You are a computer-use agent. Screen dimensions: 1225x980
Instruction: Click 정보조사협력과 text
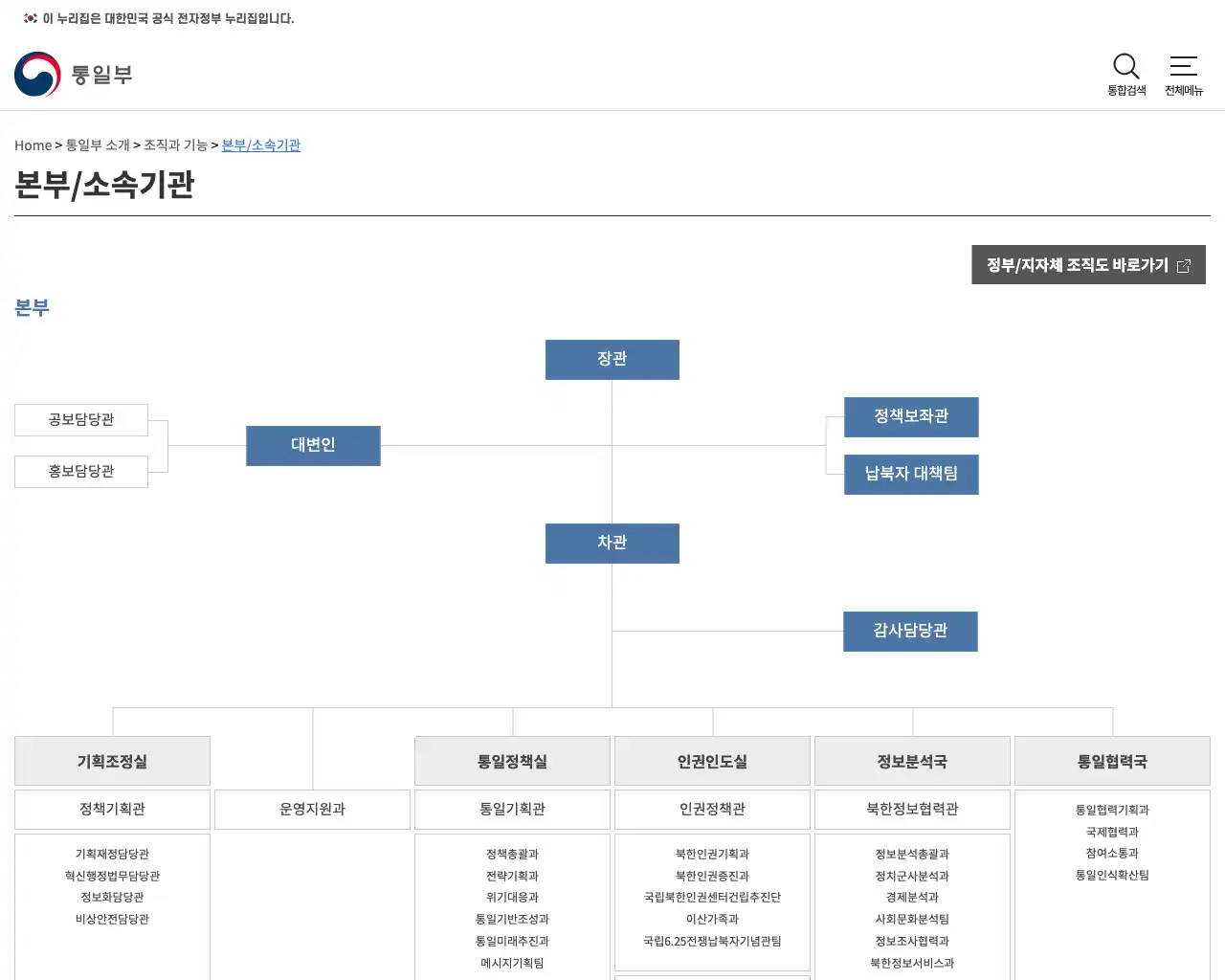(912, 941)
